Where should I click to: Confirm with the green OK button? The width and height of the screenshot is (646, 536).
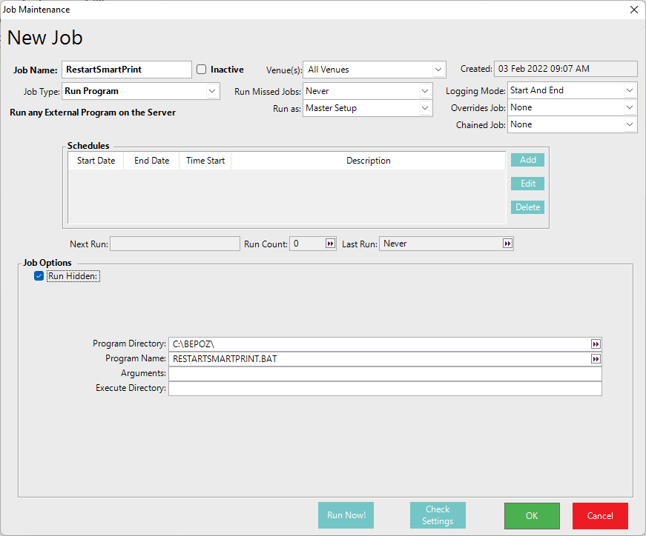click(x=531, y=515)
